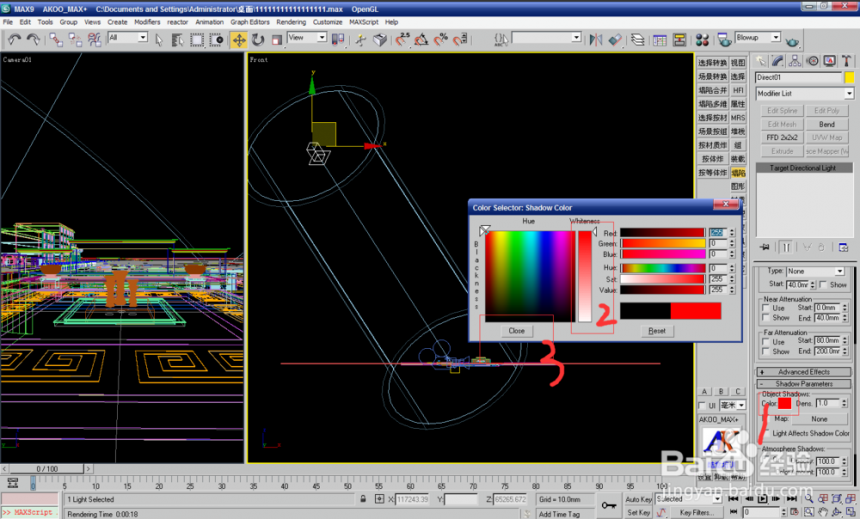The image size is (860, 519).
Task: Activate the Unlink Selection tool
Action: (x=75, y=40)
